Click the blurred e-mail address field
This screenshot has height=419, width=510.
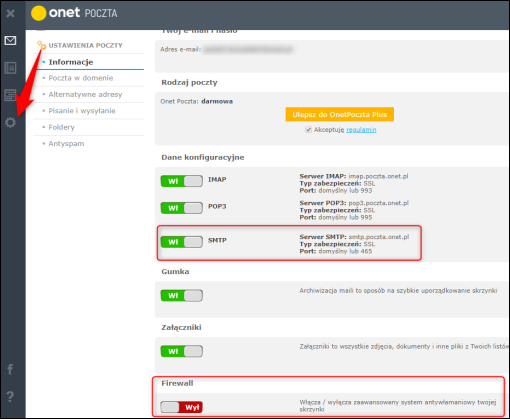[248, 50]
